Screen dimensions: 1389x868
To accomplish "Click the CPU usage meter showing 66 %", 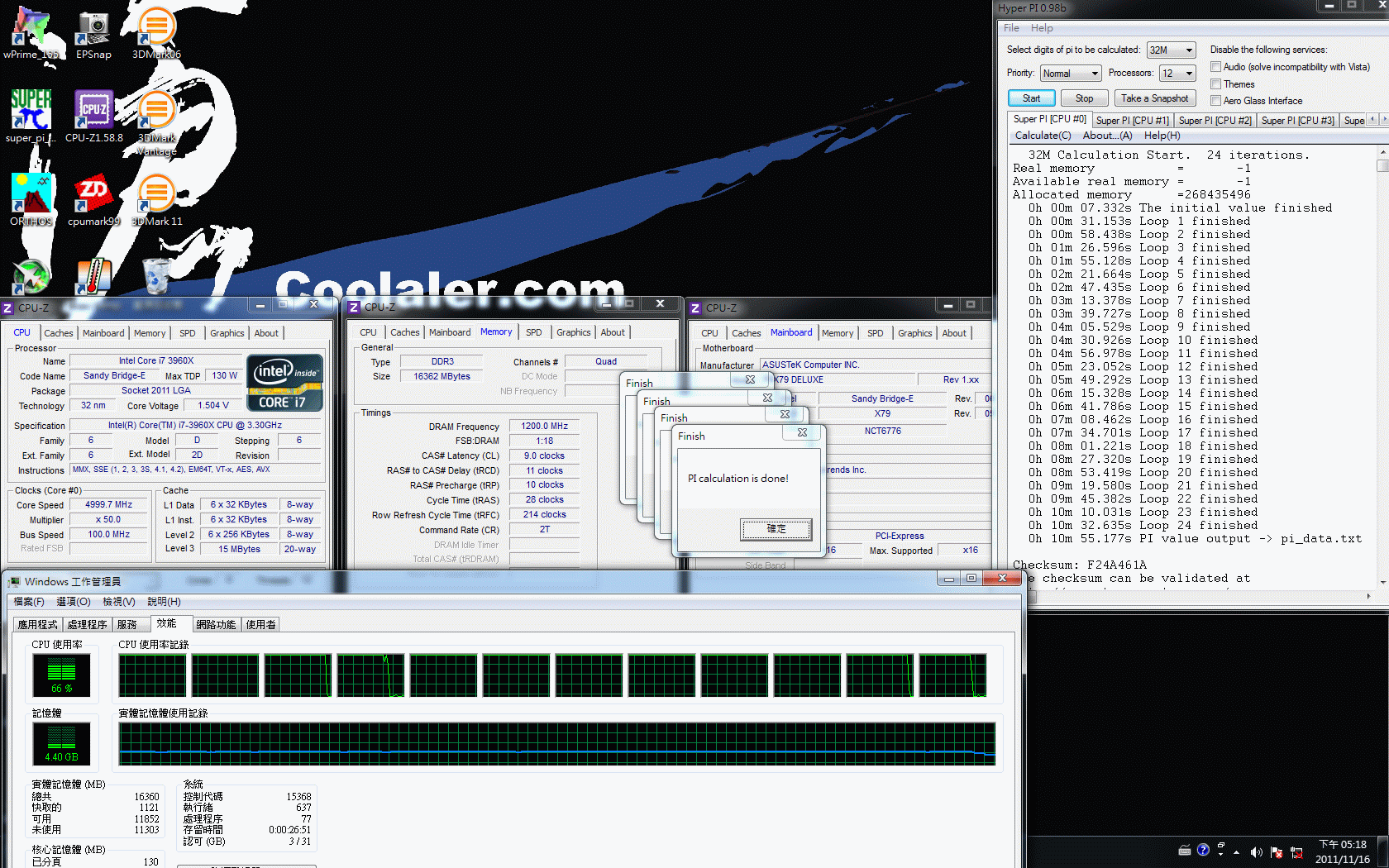I will (x=61, y=675).
